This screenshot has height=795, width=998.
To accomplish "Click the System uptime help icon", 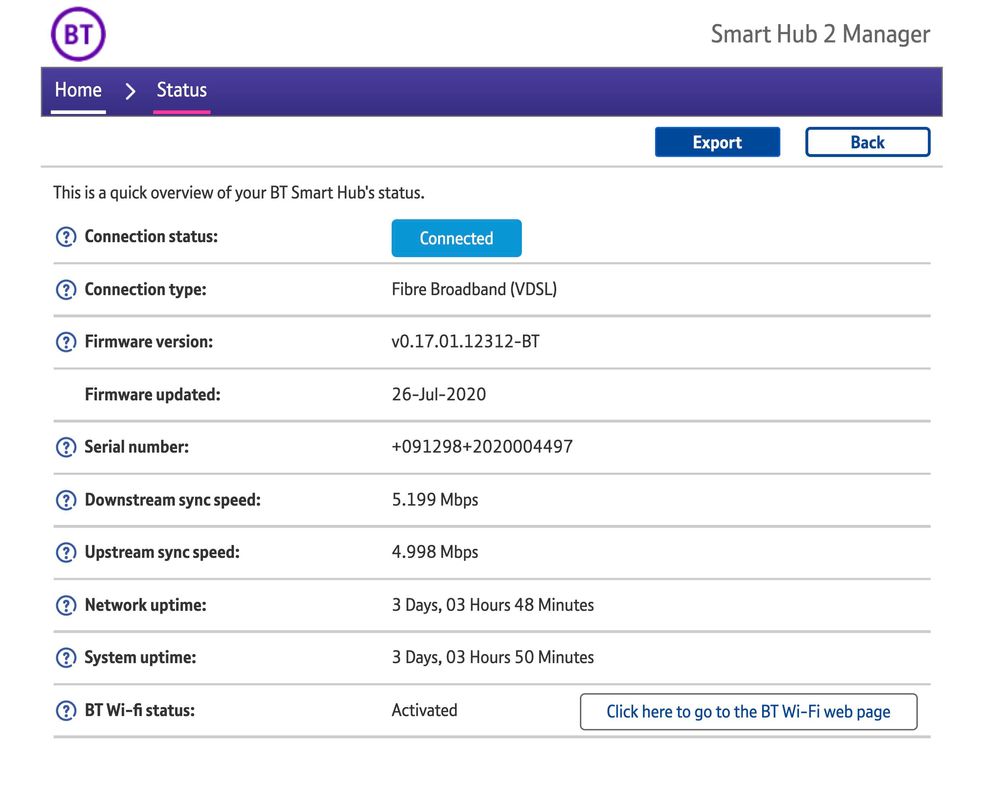I will [66, 657].
